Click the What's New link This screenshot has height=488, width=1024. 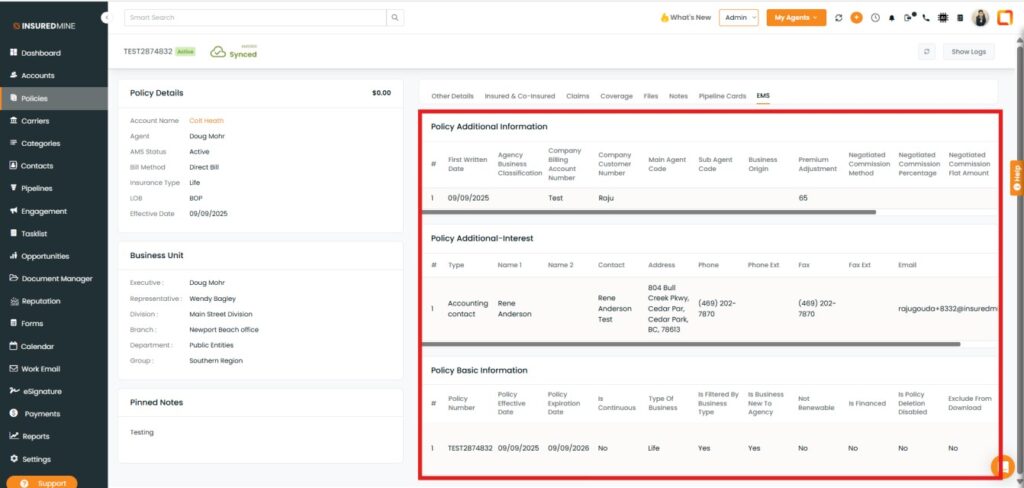click(686, 18)
